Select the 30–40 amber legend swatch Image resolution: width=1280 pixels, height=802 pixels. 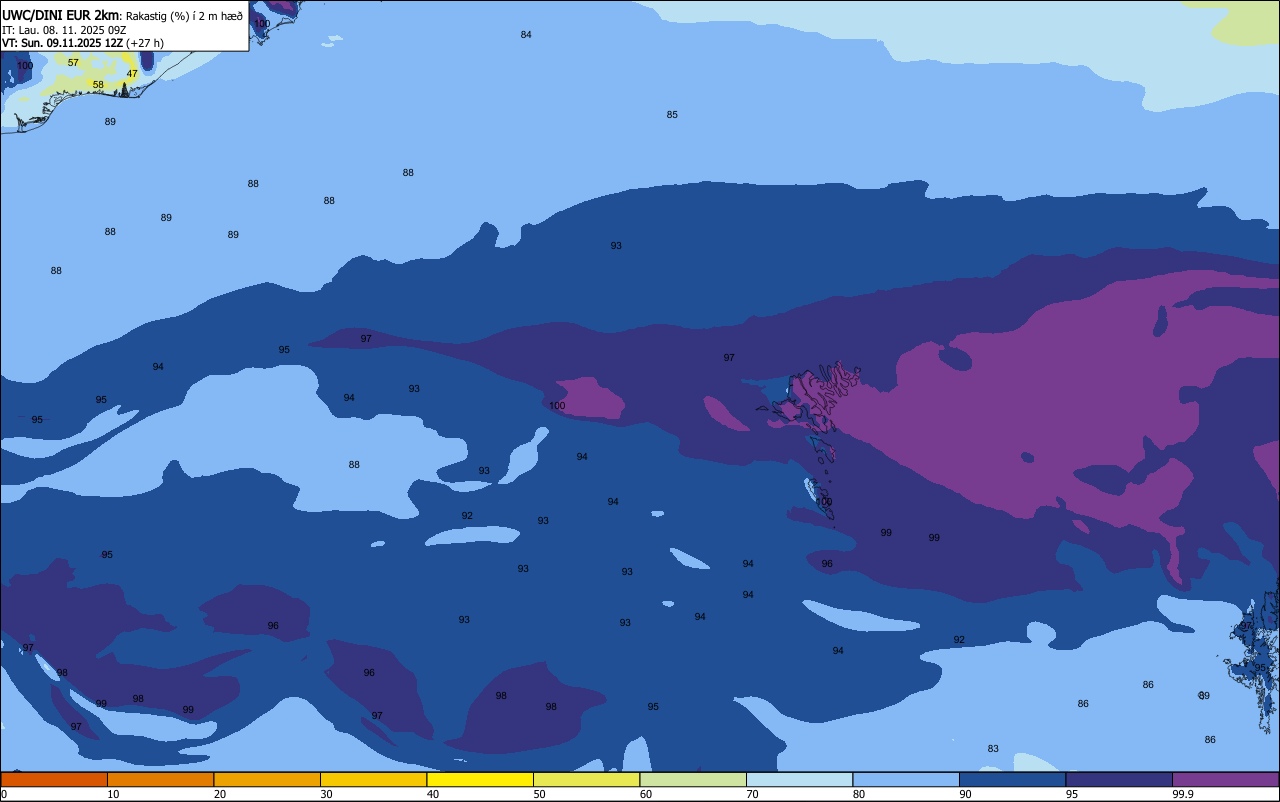click(x=373, y=779)
